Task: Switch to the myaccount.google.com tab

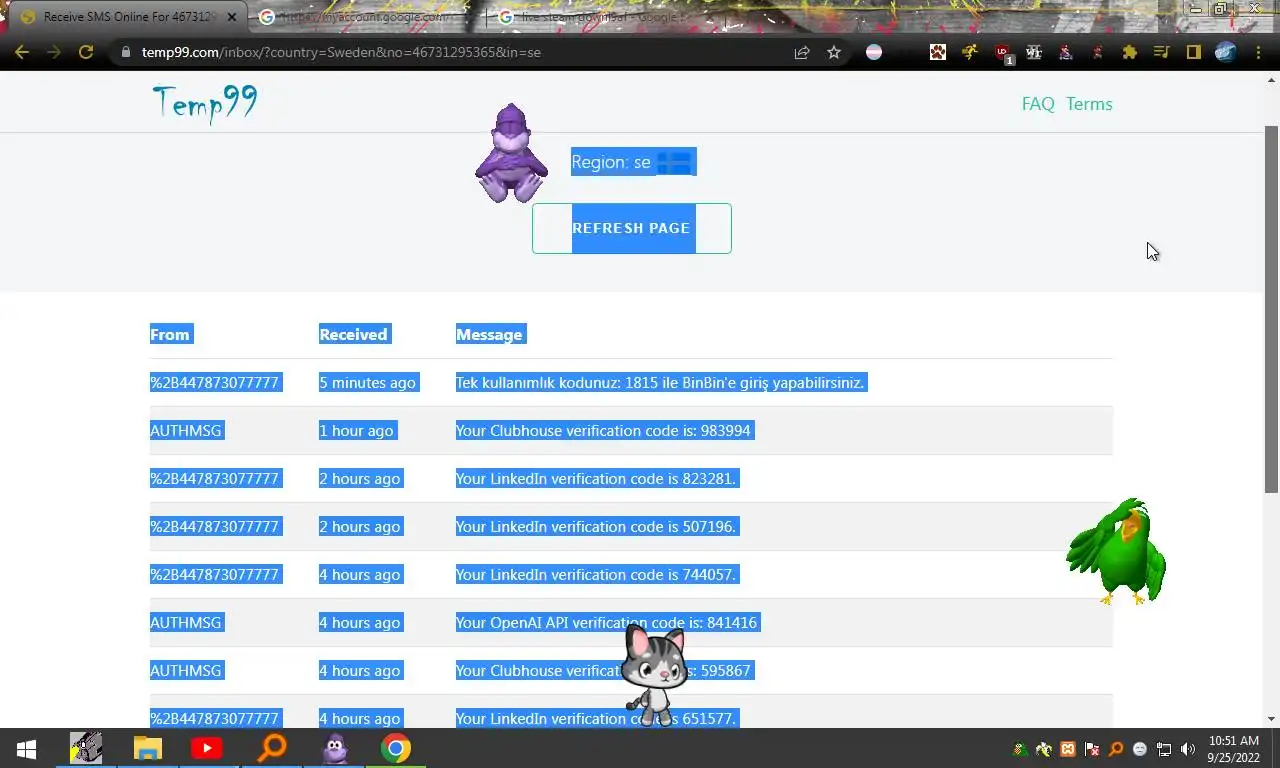Action: click(365, 17)
